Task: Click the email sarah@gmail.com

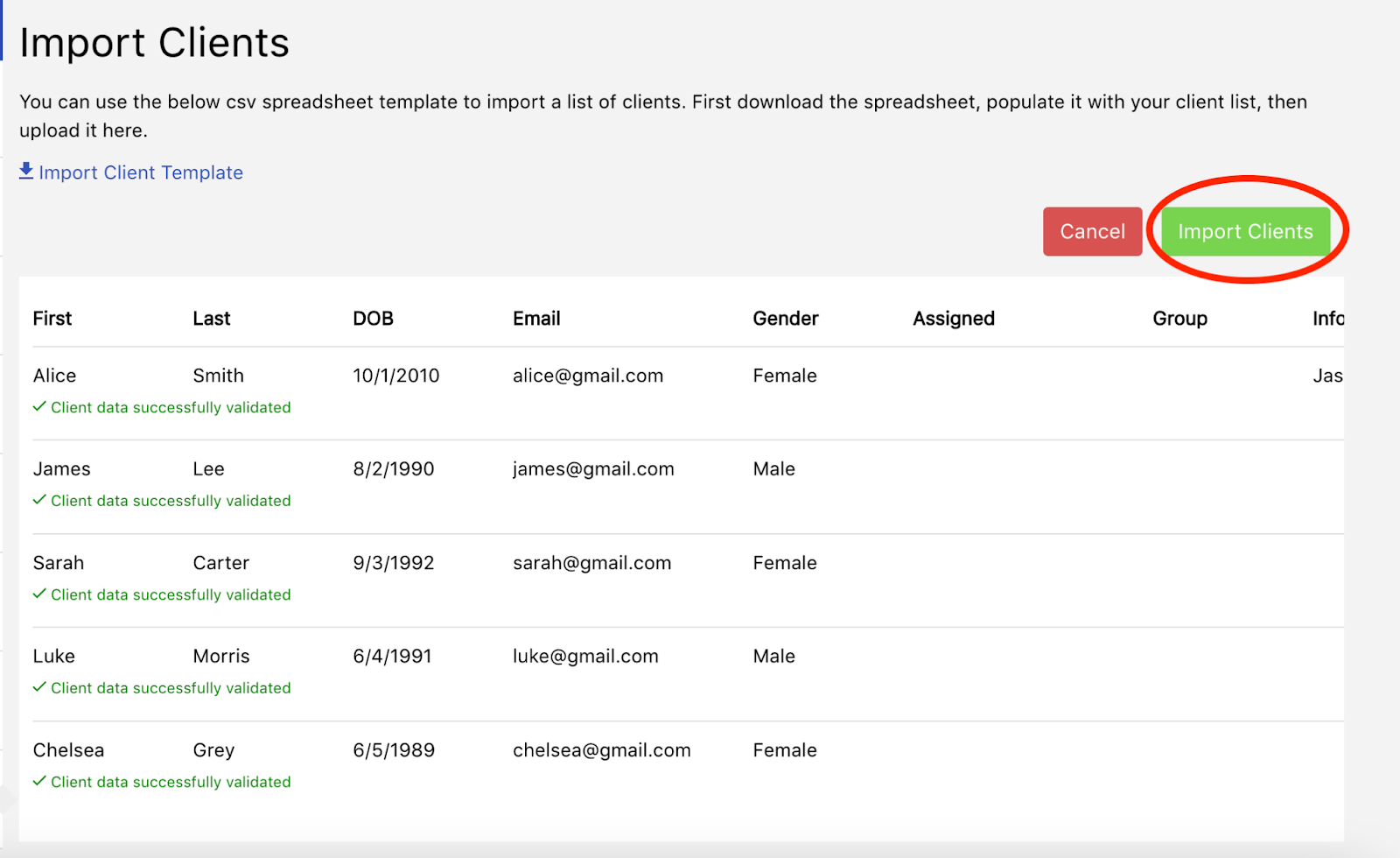Action: click(591, 563)
